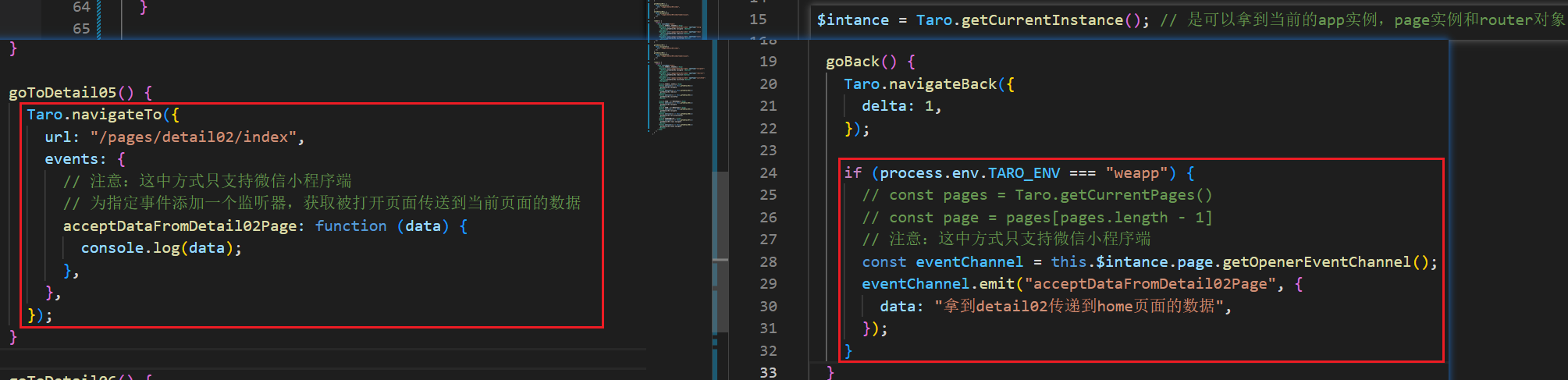Click the 'console.log(data);' line

pos(162,248)
